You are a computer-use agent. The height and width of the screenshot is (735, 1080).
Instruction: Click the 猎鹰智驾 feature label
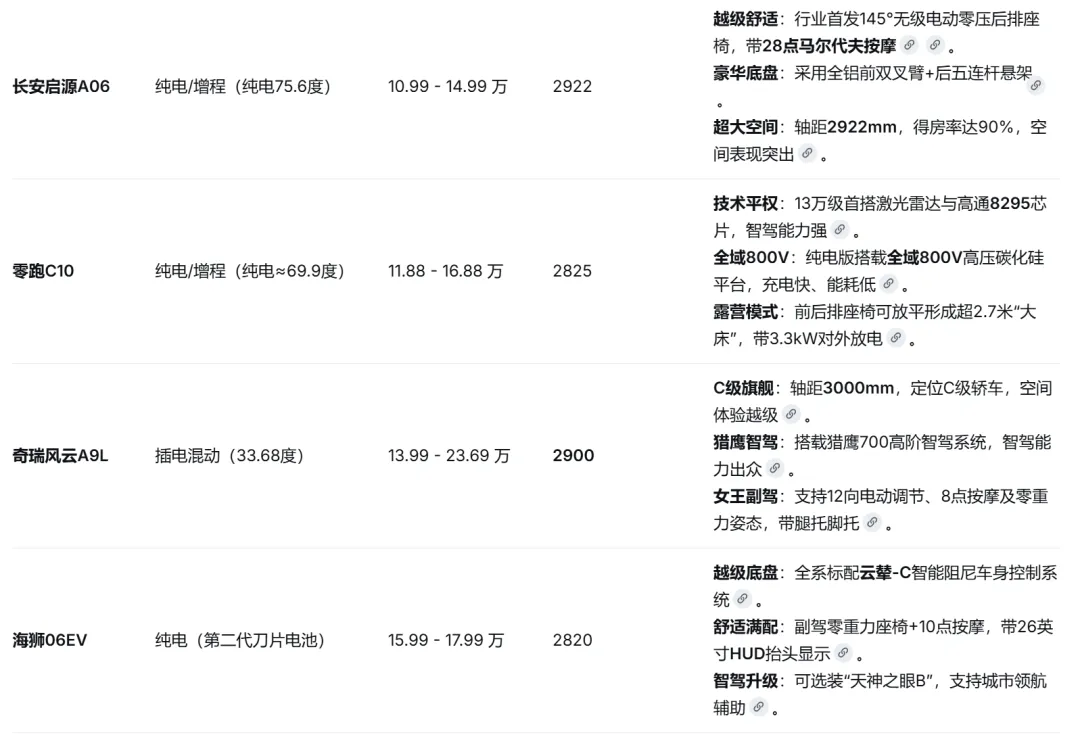(x=745, y=442)
